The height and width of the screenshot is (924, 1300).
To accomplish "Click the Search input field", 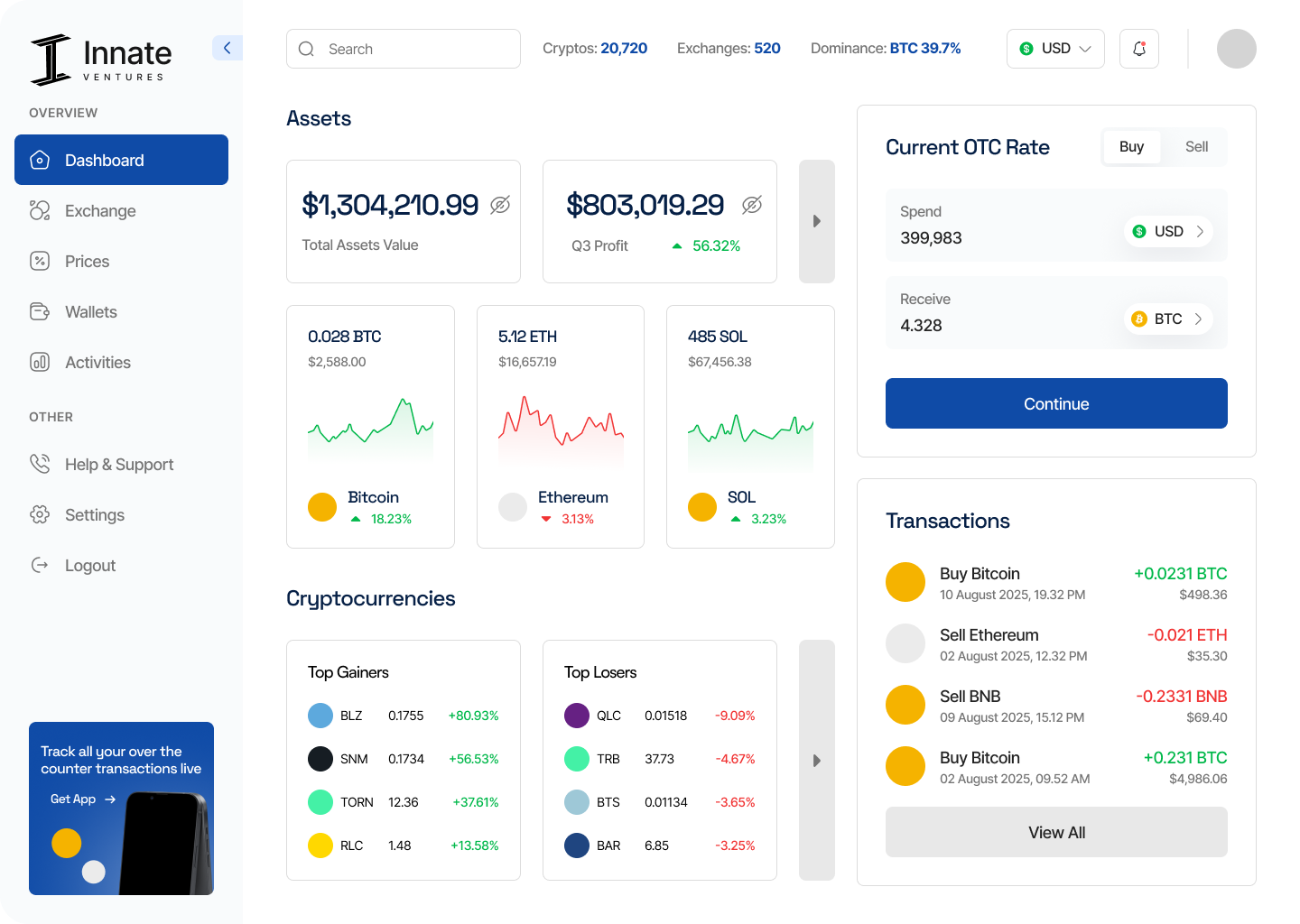I will (404, 49).
